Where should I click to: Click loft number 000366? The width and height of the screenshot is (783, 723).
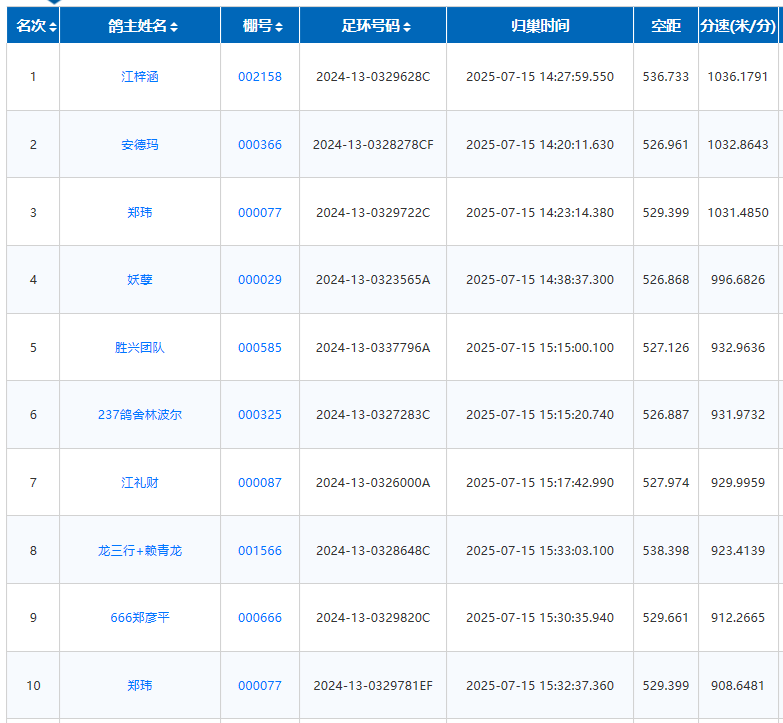click(x=260, y=145)
